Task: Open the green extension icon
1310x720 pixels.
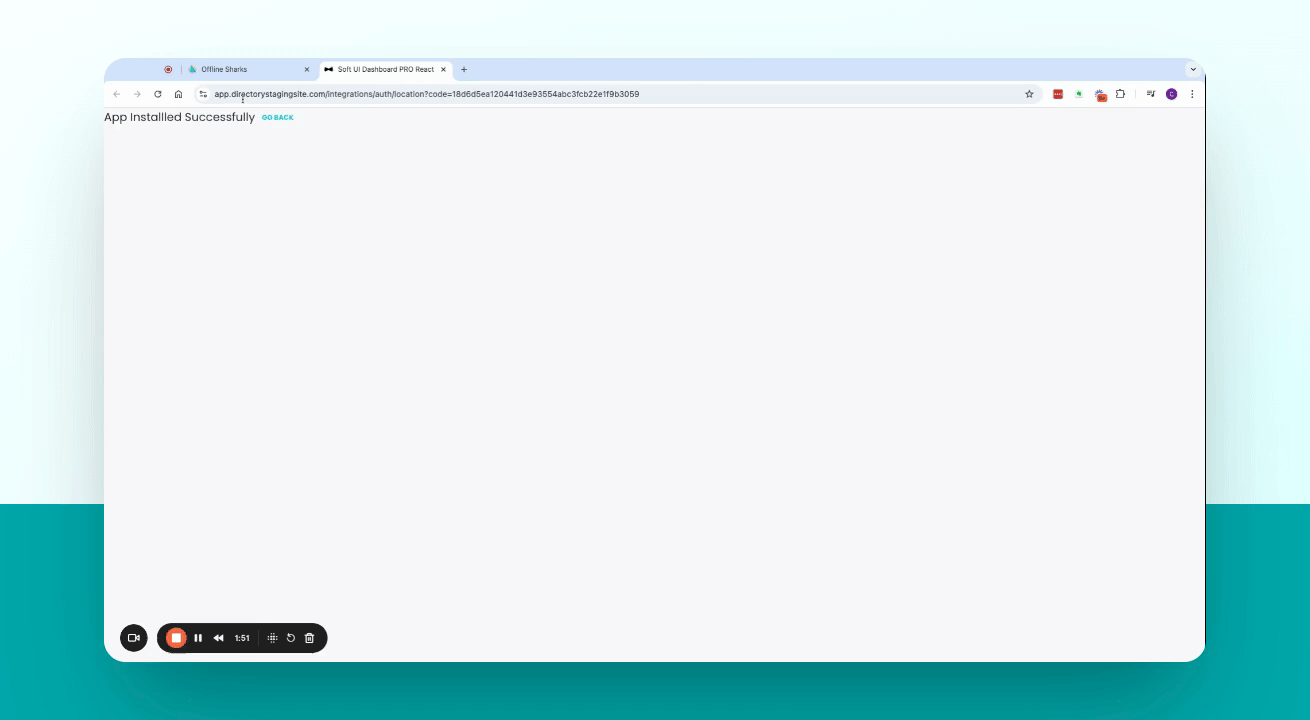Action: [x=1079, y=94]
